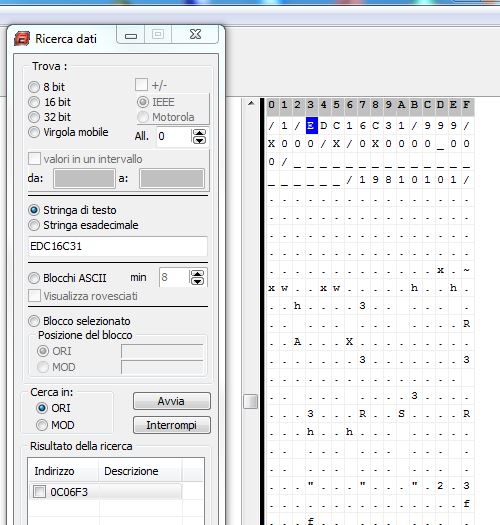Click the Avvia button
This screenshot has height=525, width=500.
[172, 401]
